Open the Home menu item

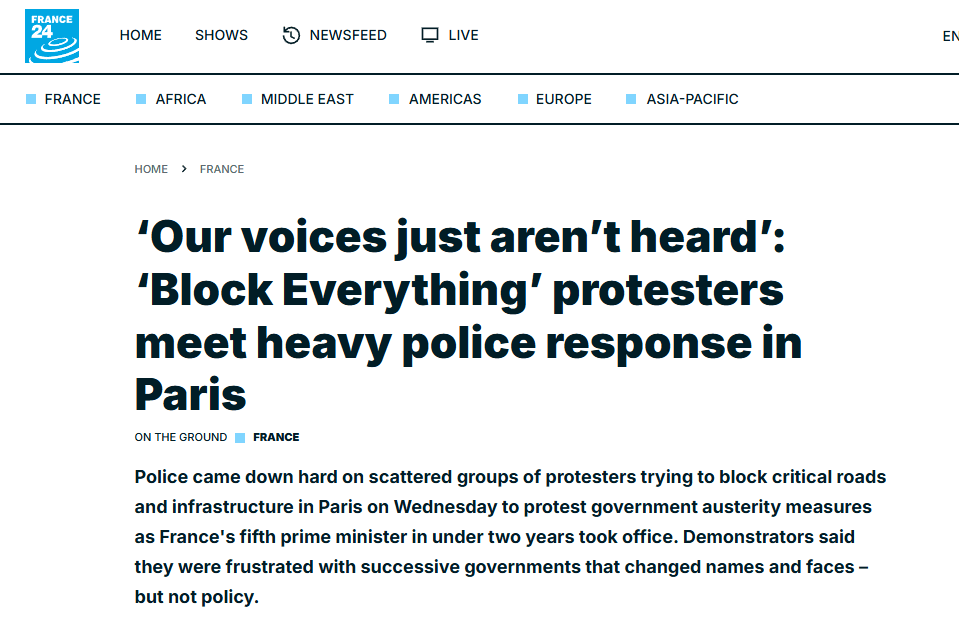(x=141, y=35)
